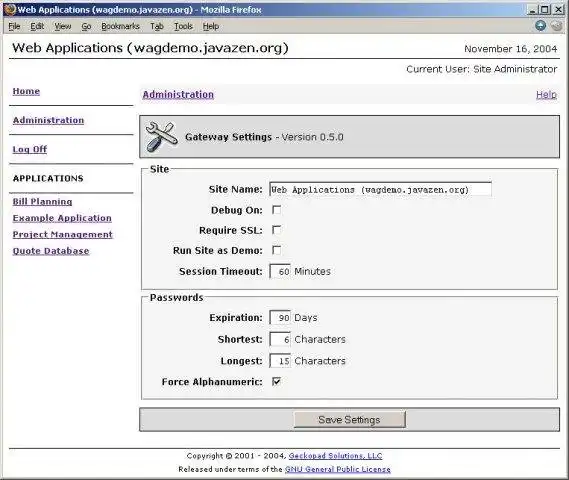Click the Log Off link
The width and height of the screenshot is (569, 480).
click(30, 149)
